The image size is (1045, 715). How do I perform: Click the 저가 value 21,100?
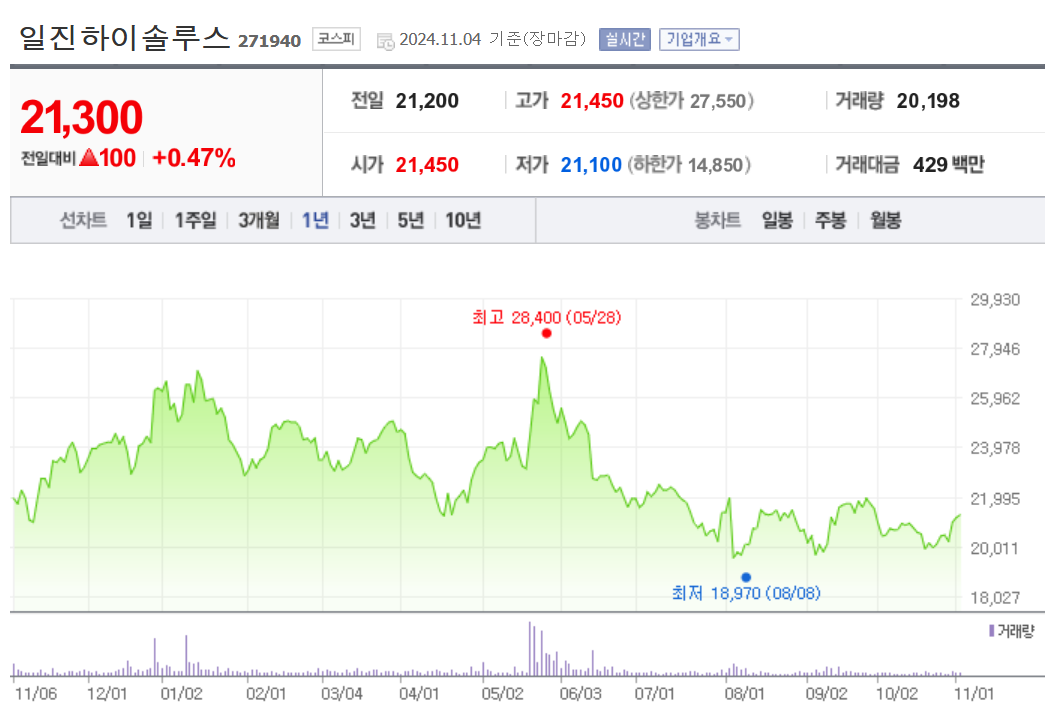click(591, 165)
